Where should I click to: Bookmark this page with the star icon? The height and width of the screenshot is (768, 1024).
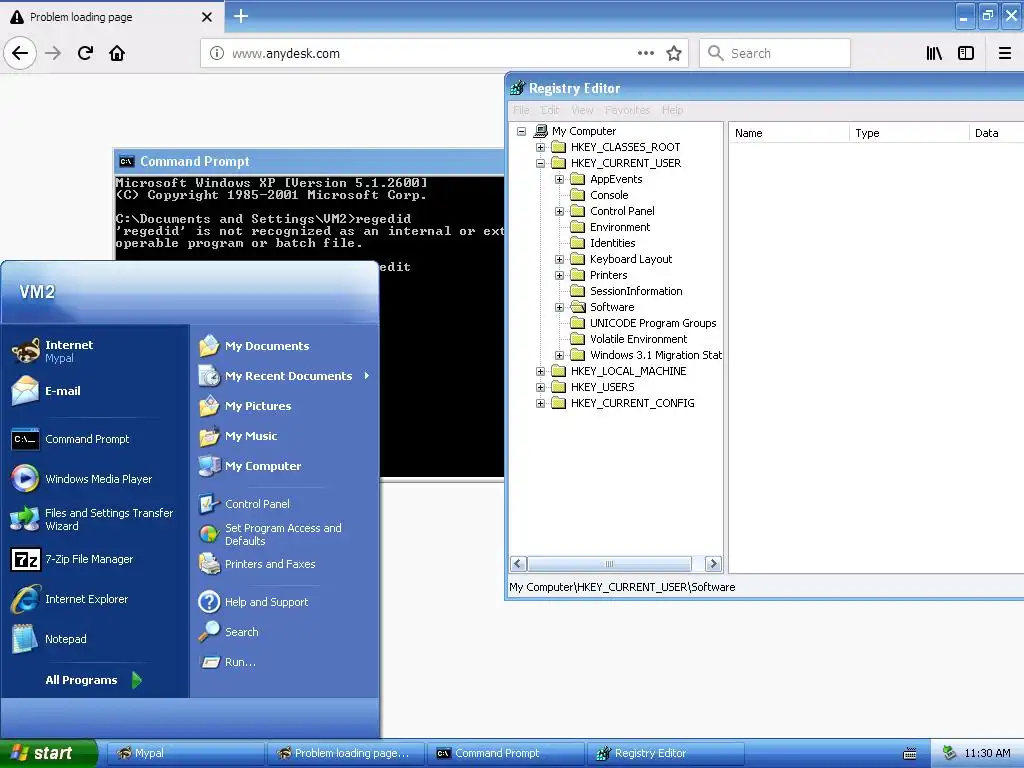[674, 53]
